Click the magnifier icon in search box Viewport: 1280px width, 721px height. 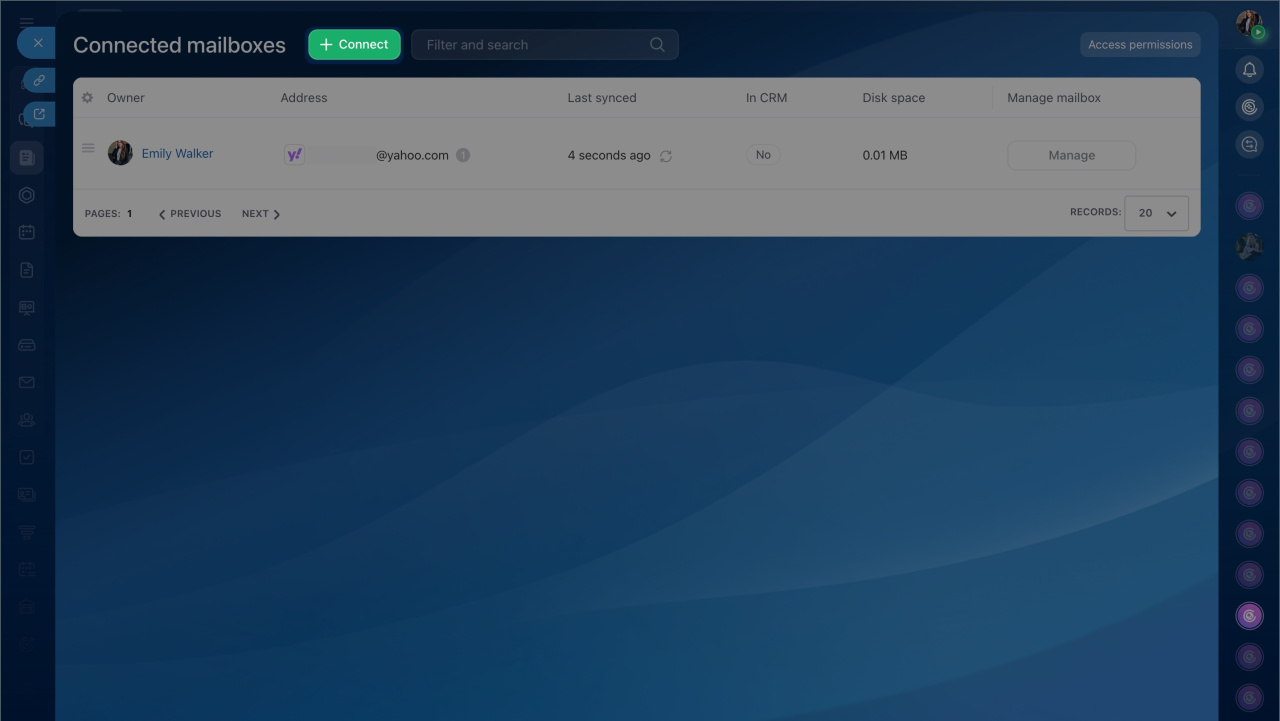(x=657, y=45)
